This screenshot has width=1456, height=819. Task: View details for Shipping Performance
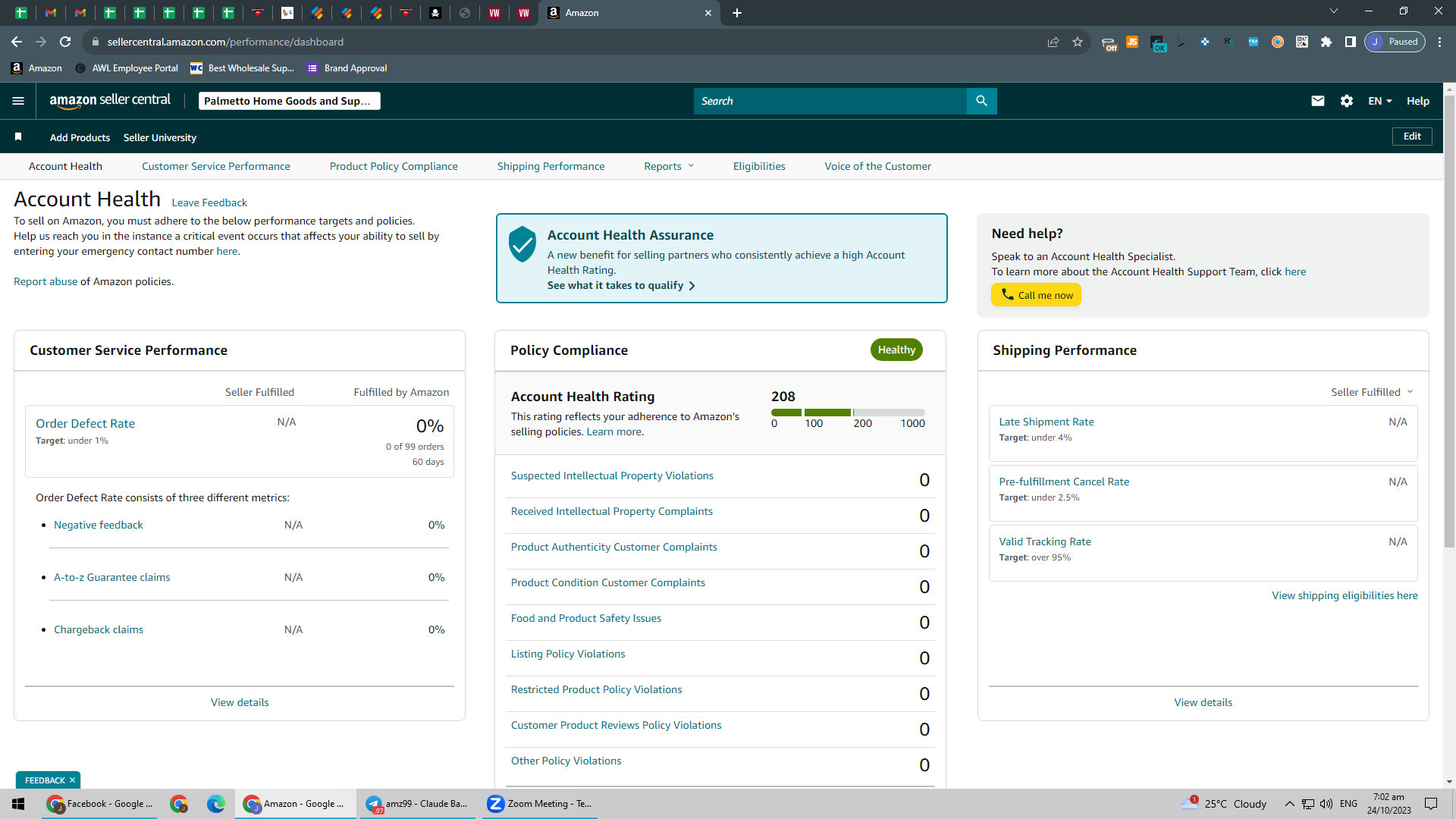click(1203, 702)
